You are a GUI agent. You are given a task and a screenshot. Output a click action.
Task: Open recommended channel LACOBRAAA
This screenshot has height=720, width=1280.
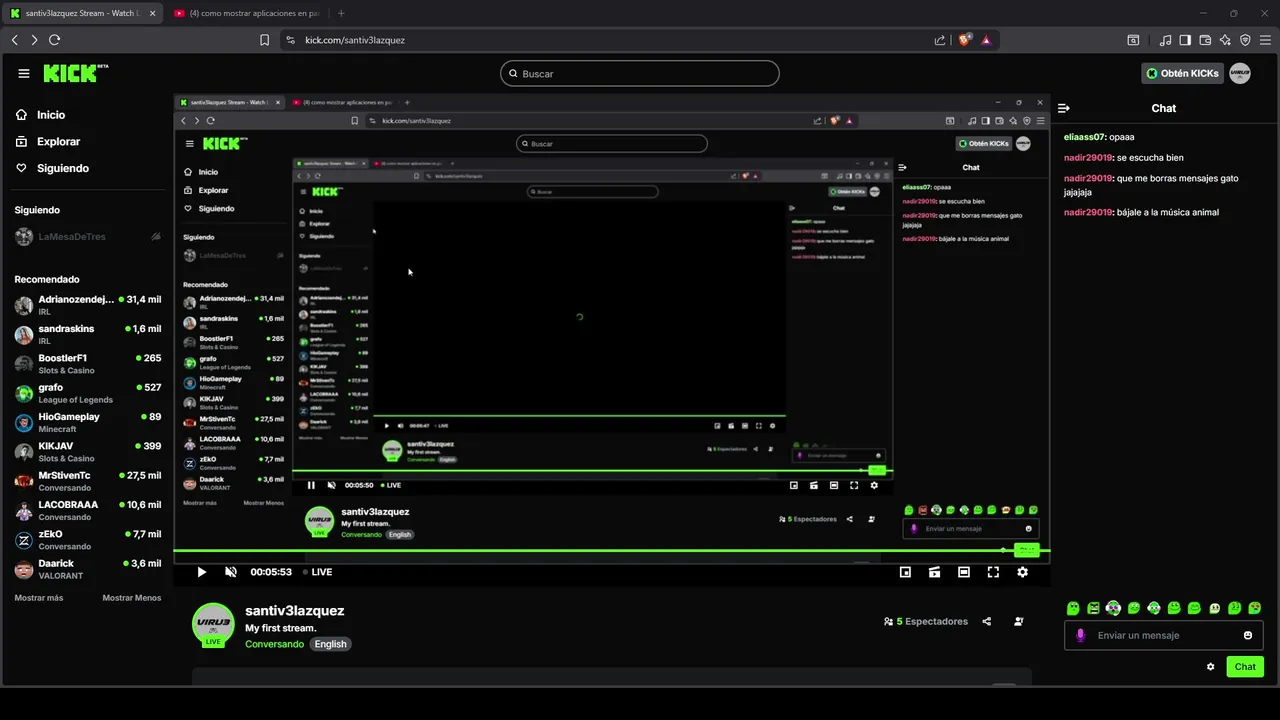pyautogui.click(x=88, y=510)
